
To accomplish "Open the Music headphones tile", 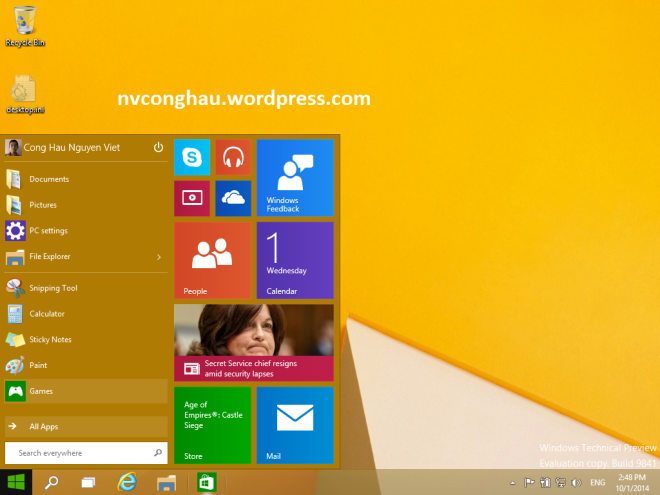I will (233, 157).
